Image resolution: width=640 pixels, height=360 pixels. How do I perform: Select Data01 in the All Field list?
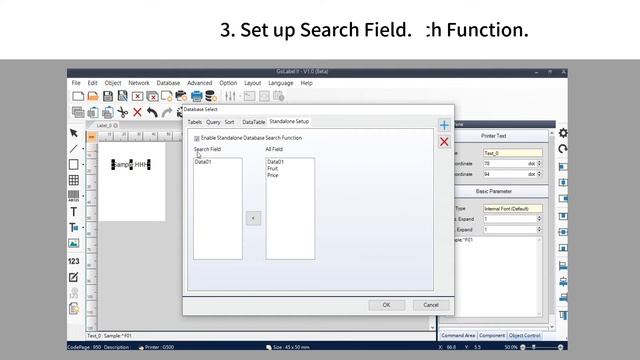coord(276,162)
